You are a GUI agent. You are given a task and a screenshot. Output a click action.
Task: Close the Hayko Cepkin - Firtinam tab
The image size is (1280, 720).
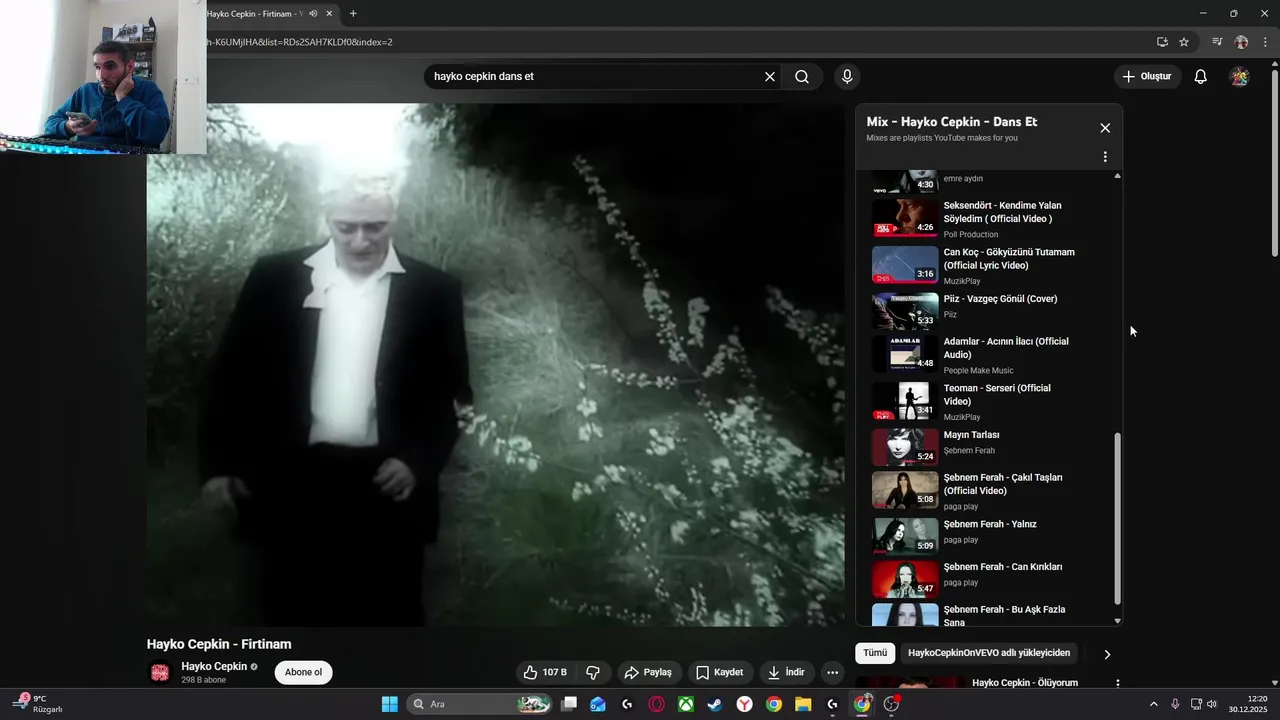click(329, 14)
